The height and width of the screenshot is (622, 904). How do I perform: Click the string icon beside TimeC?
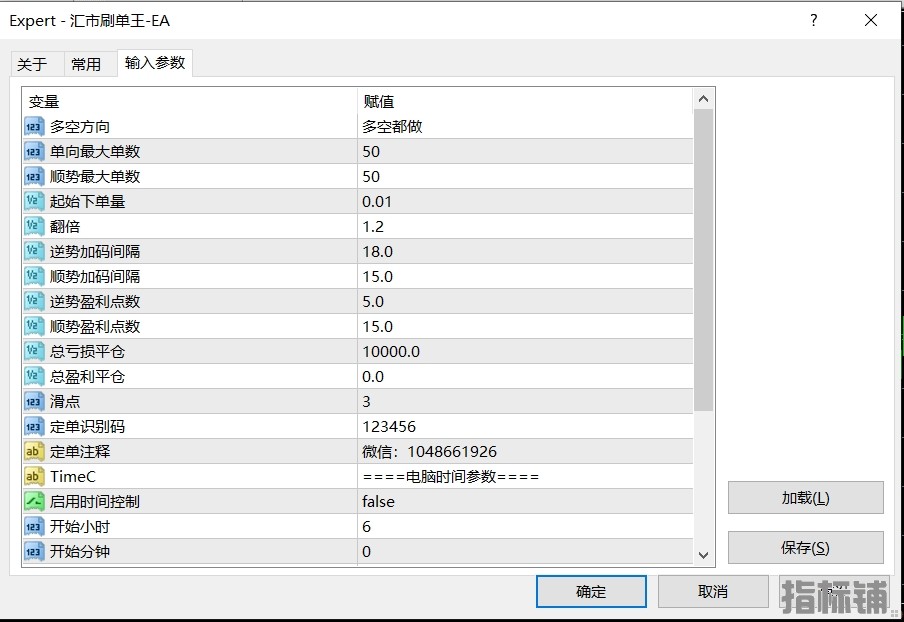click(34, 477)
